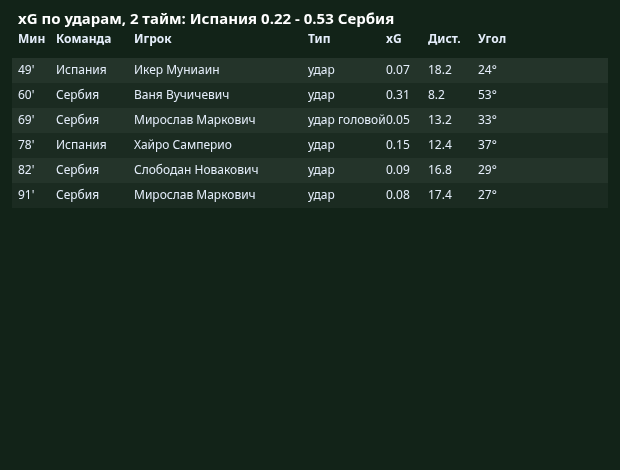Select minute 78' cell
Image resolution: width=620 pixels, height=470 pixels.
click(x=26, y=145)
